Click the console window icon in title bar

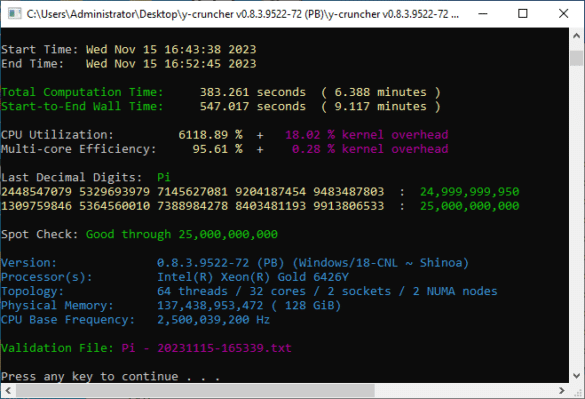[x=15, y=14]
